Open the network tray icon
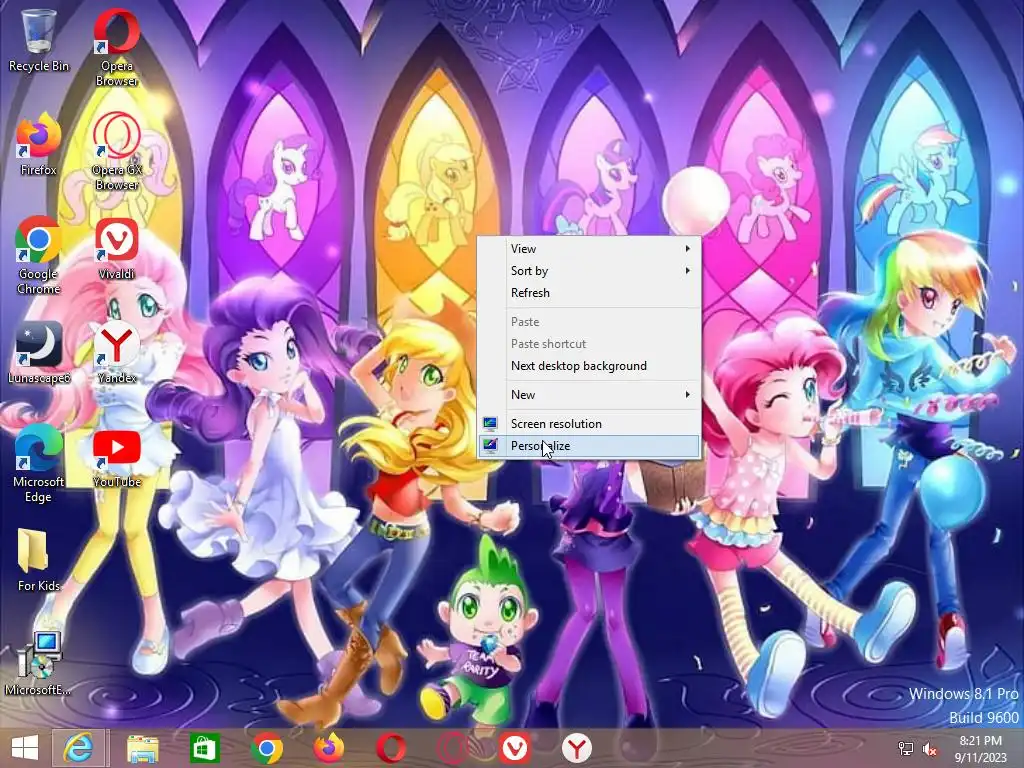Screen dimensions: 1024x768 coord(906,749)
